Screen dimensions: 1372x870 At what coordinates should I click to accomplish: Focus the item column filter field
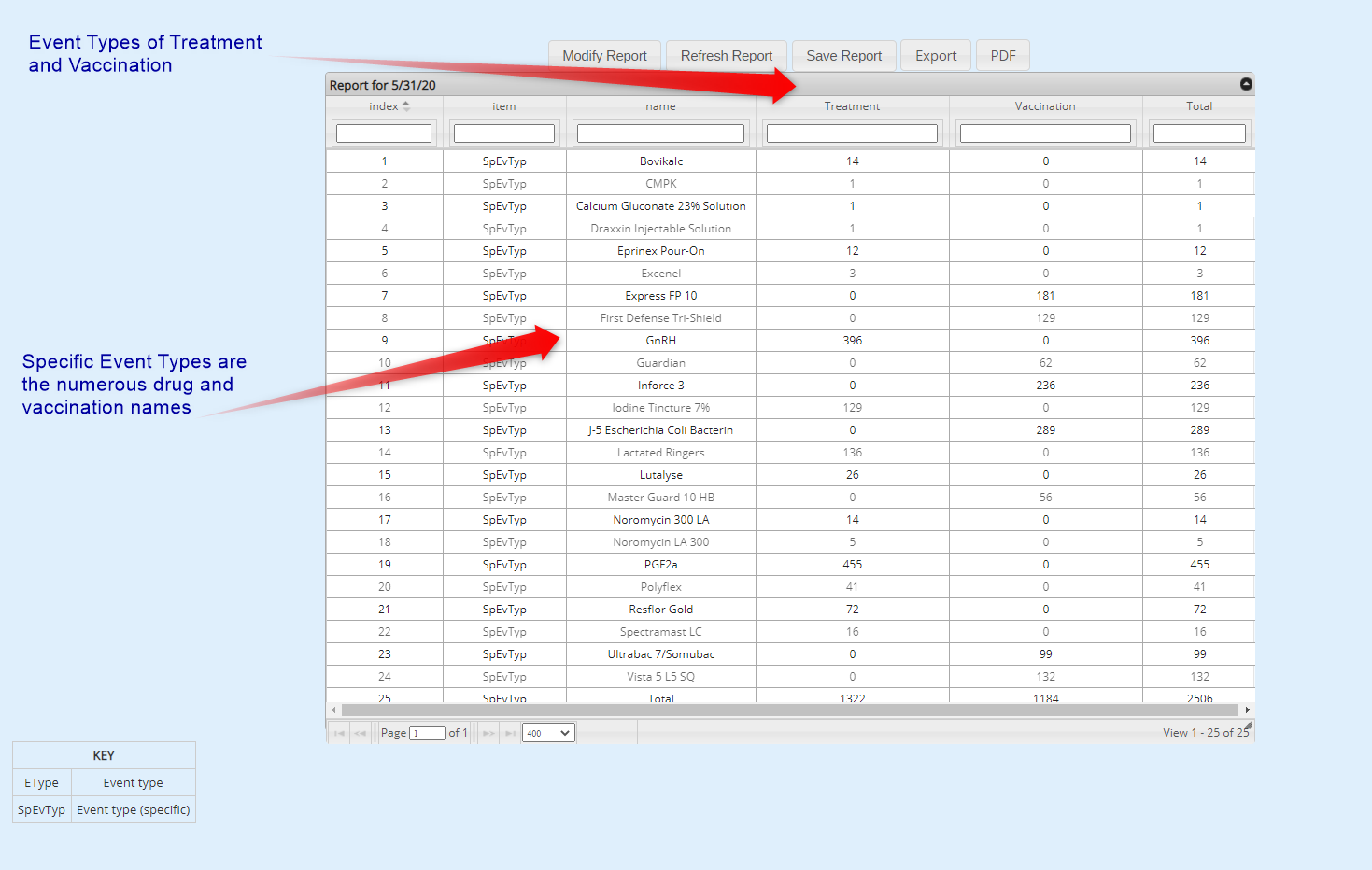coord(504,133)
